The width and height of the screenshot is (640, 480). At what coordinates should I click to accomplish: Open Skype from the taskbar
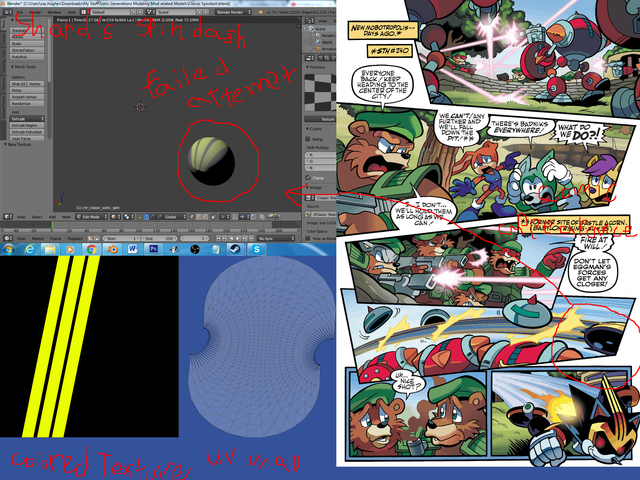click(x=257, y=249)
